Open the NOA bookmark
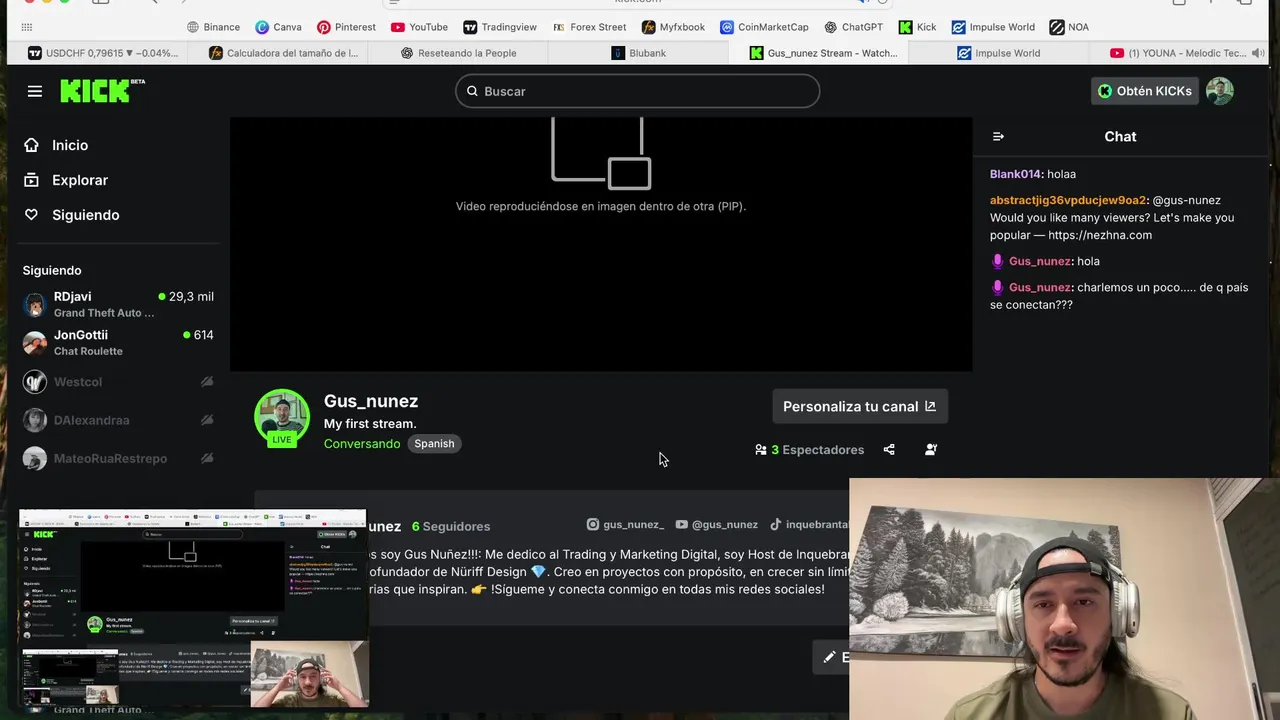 point(1069,27)
